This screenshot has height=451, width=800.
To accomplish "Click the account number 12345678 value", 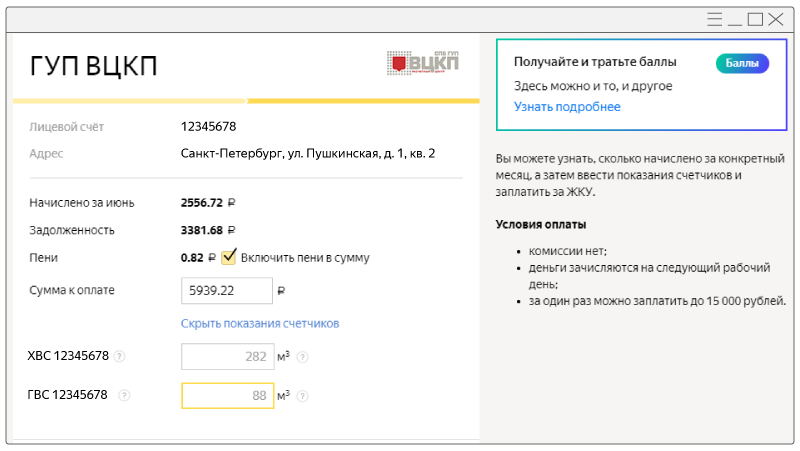I will [208, 127].
